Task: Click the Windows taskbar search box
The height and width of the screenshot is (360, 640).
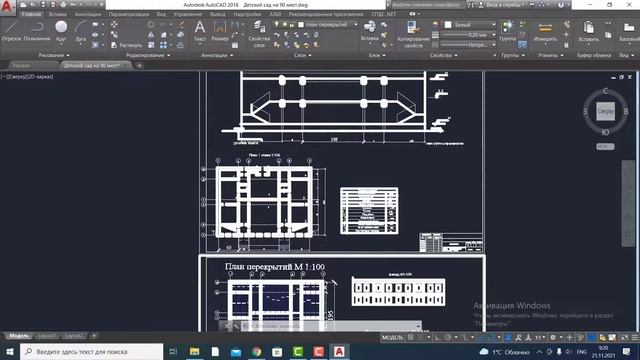Action: tap(91, 351)
